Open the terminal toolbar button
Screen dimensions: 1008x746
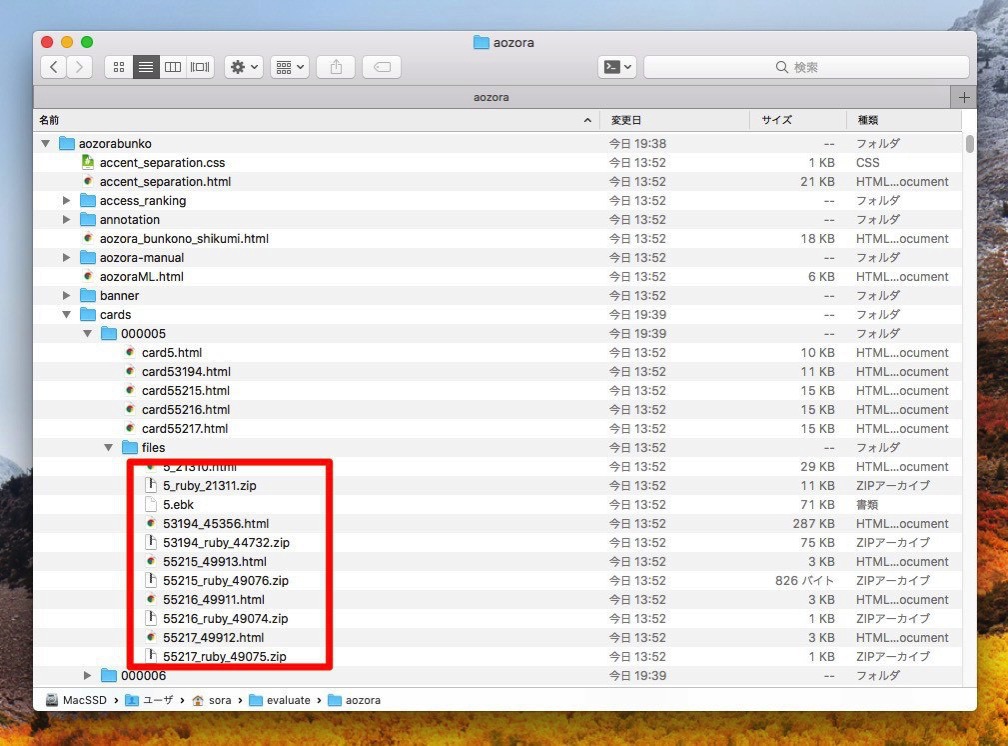[x=616, y=67]
